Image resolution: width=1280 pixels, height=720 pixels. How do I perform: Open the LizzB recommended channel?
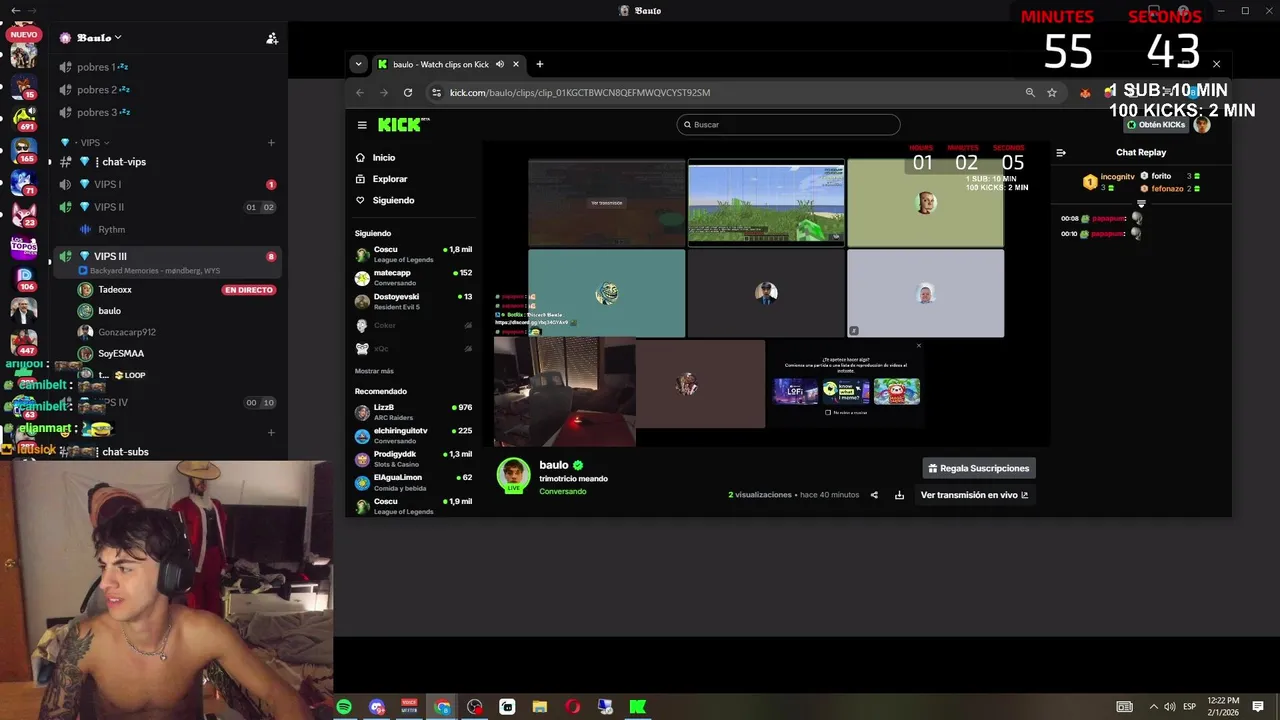(x=414, y=412)
